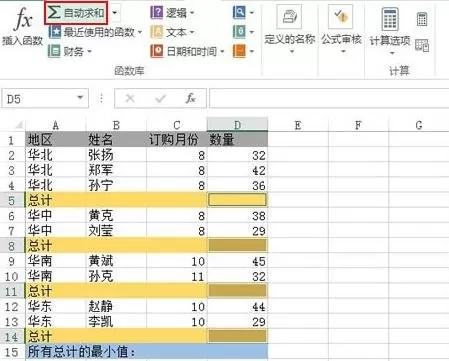Click the Insert Function fx icon
449x361 pixels.
coord(23,19)
